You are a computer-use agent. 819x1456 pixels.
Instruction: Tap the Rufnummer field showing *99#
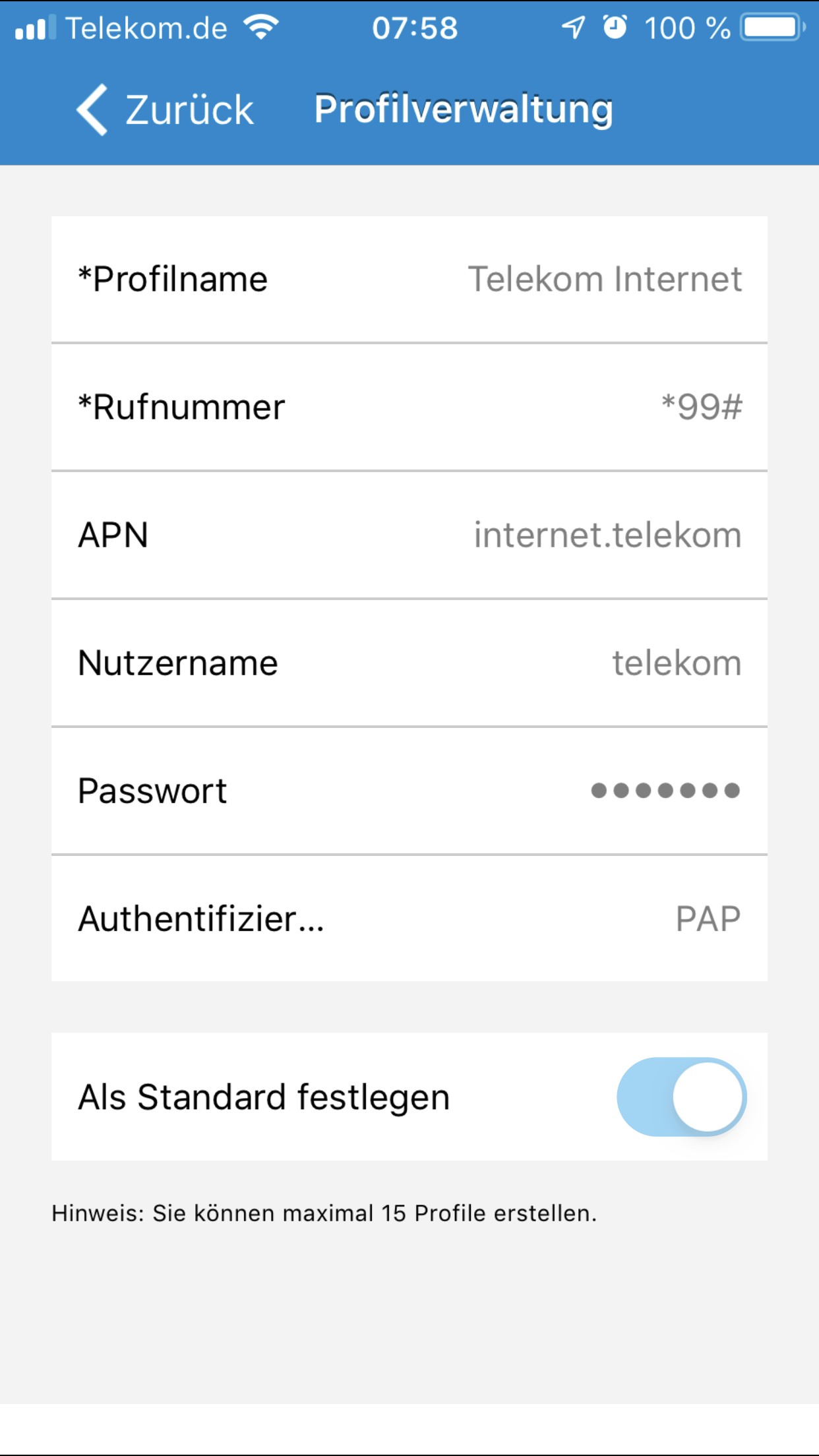tap(702, 407)
